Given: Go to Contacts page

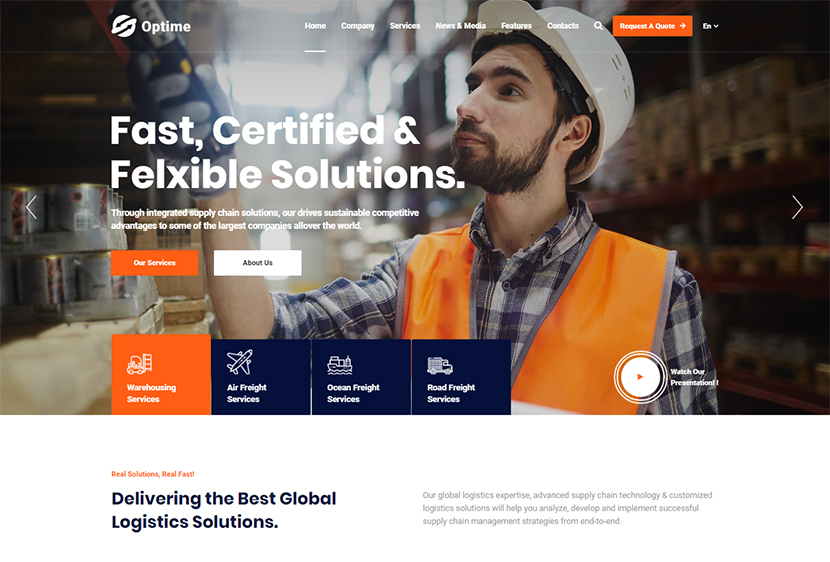Looking at the screenshot, I should pyautogui.click(x=563, y=25).
